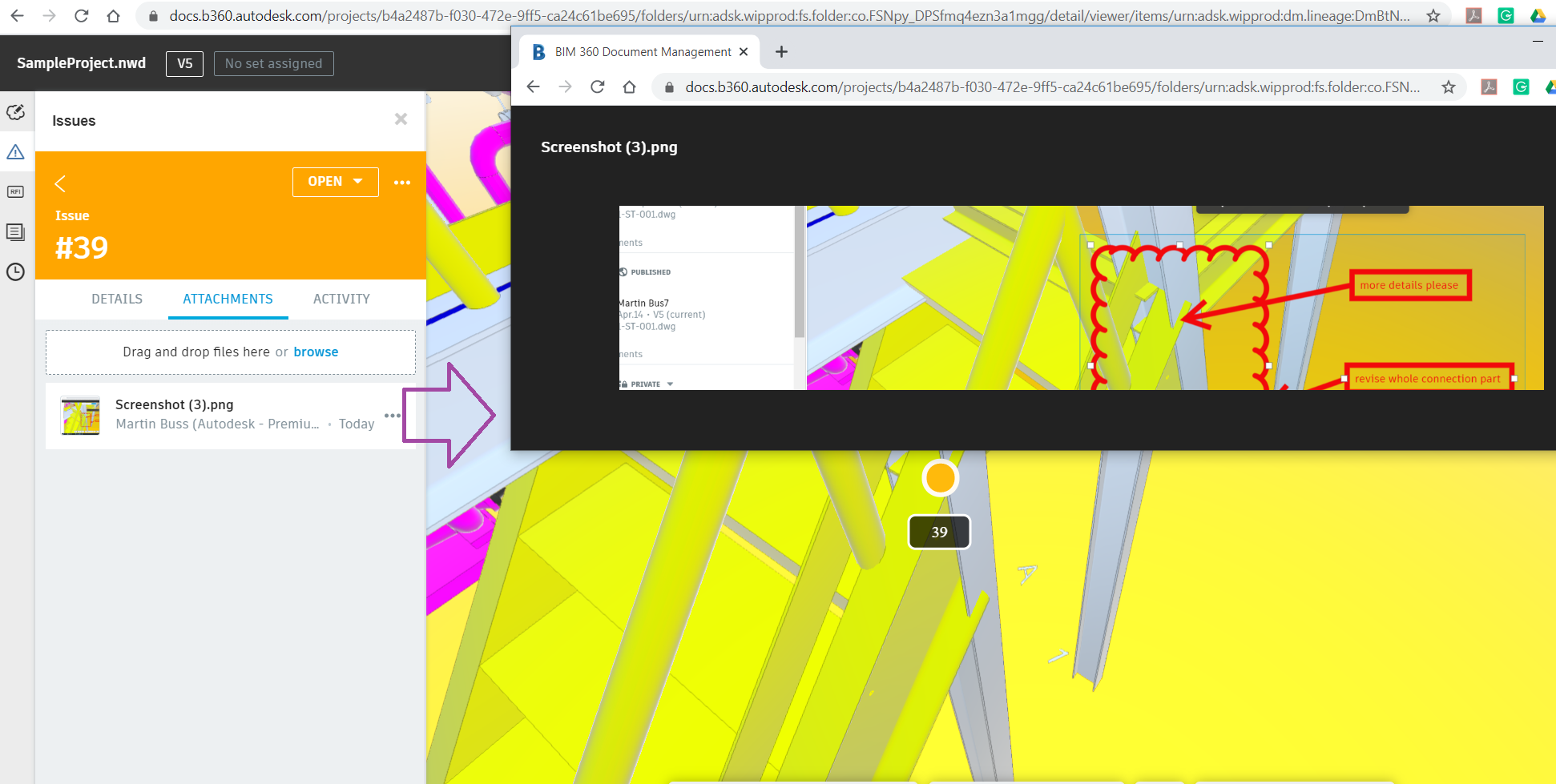1556x784 pixels.
Task: Open the OPEN status dropdown
Action: click(x=335, y=182)
